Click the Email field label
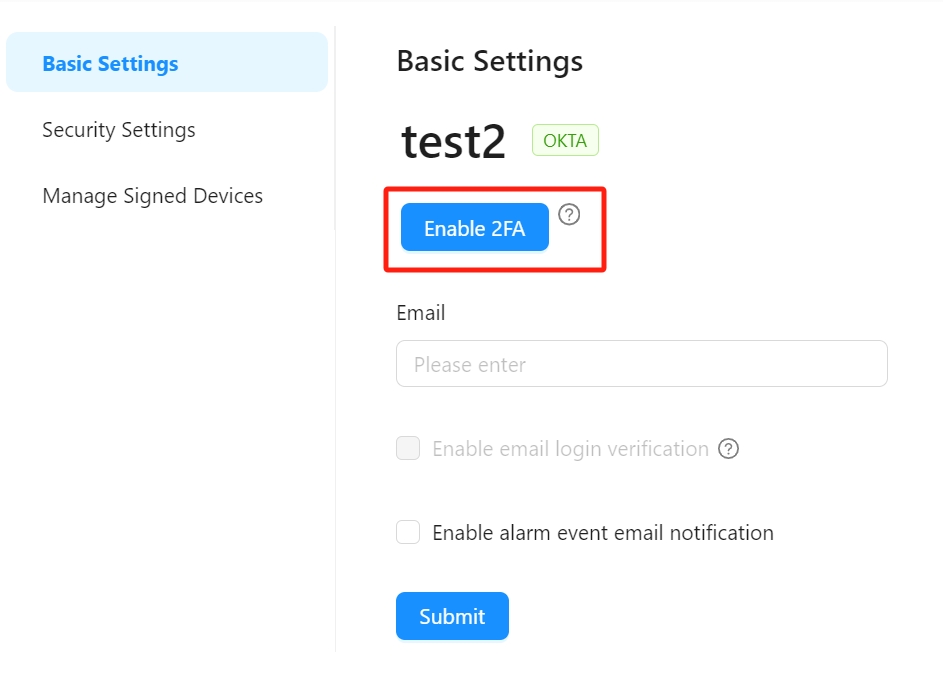Viewport: 943px width, 676px height. (x=420, y=313)
